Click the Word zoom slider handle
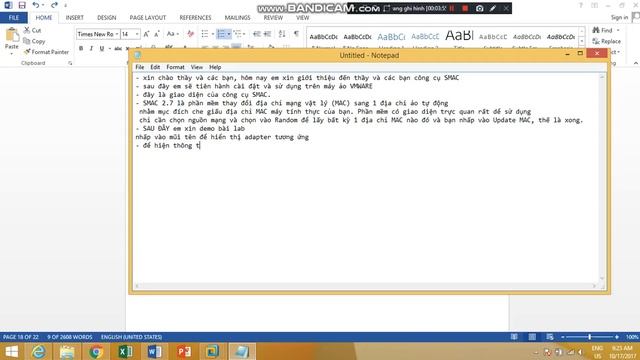The image size is (640, 360). tap(589, 337)
